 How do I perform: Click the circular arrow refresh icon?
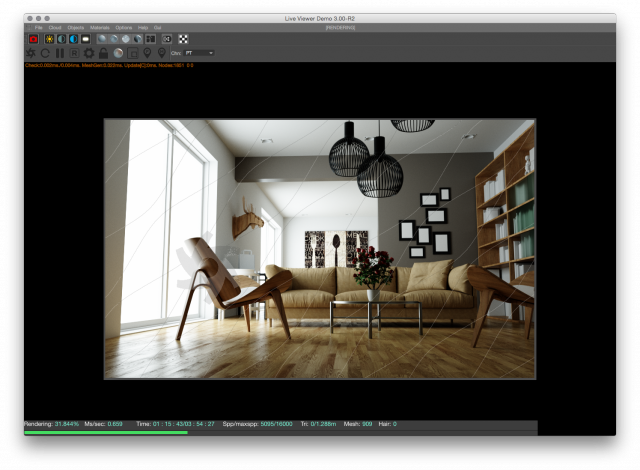[x=45, y=53]
